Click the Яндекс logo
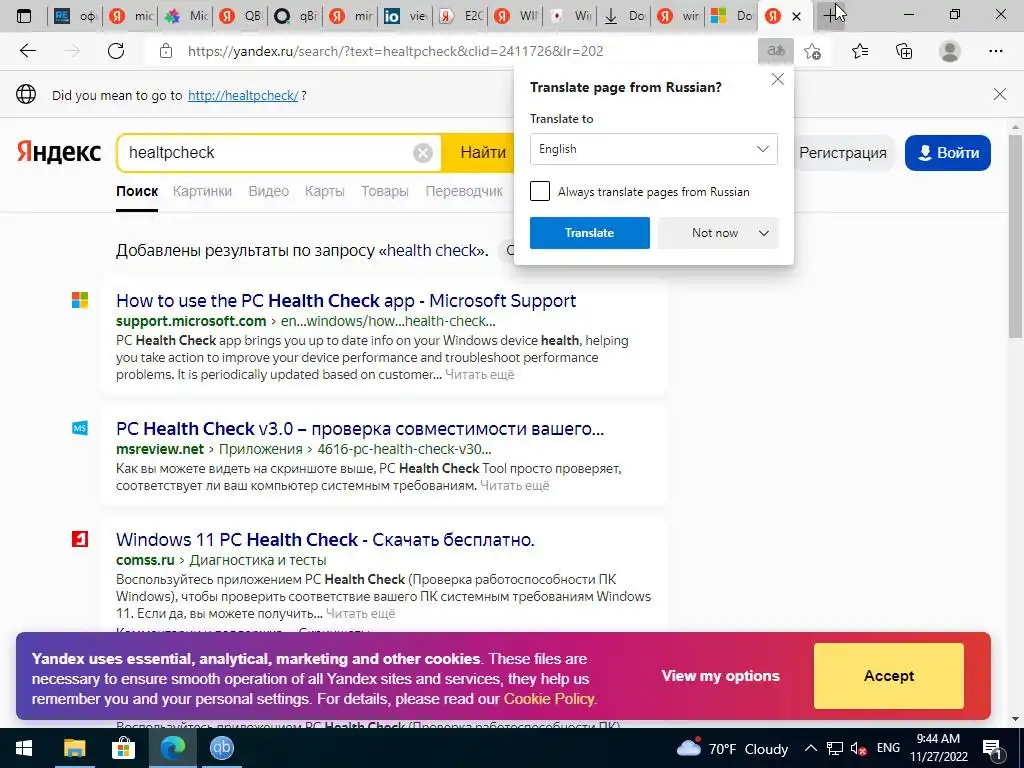This screenshot has height=768, width=1024. click(x=59, y=152)
